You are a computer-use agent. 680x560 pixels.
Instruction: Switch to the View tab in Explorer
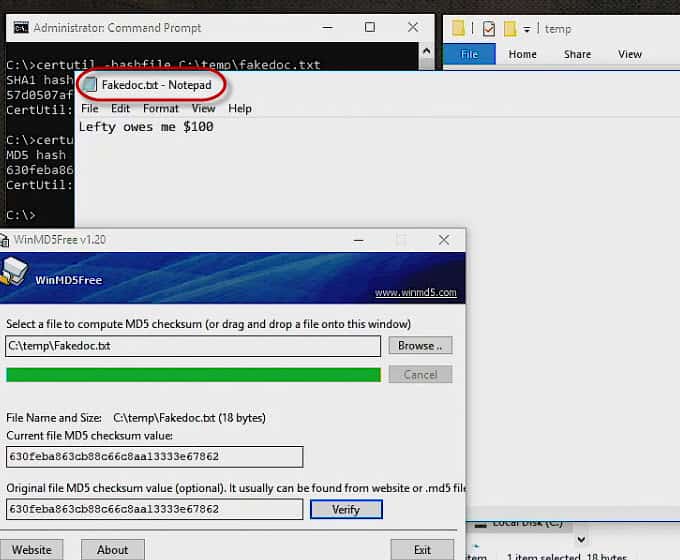tap(630, 54)
